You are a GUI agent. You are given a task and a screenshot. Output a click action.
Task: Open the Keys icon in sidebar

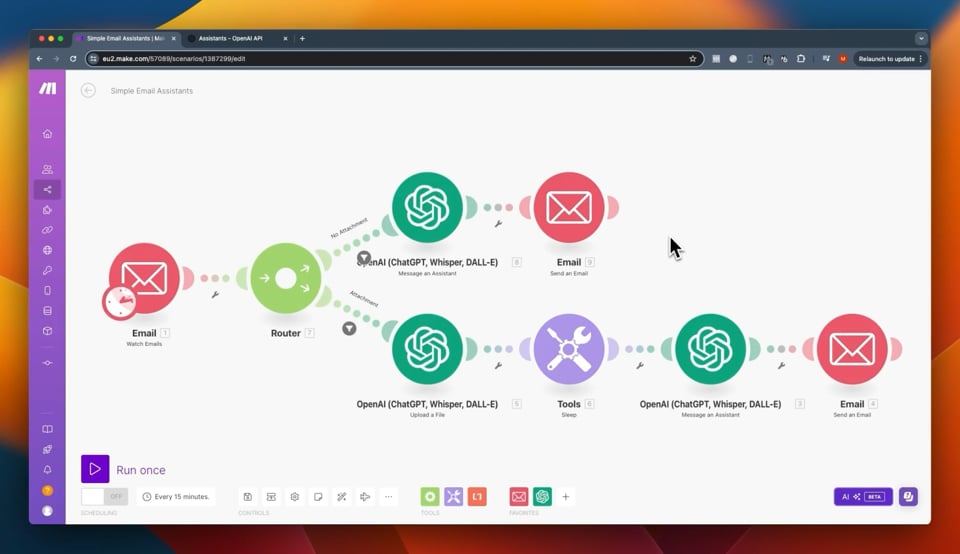(x=47, y=271)
